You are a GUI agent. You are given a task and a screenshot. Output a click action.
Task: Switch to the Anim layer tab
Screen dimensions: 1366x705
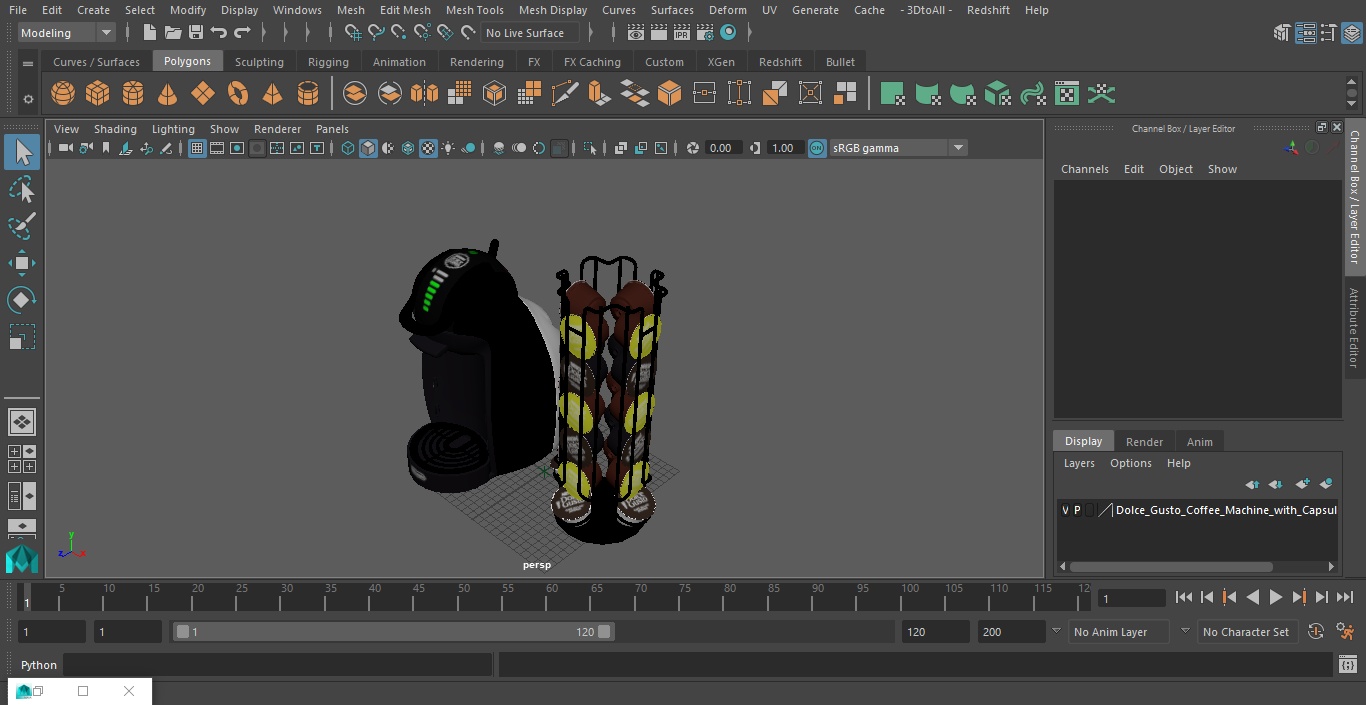pos(1199,442)
